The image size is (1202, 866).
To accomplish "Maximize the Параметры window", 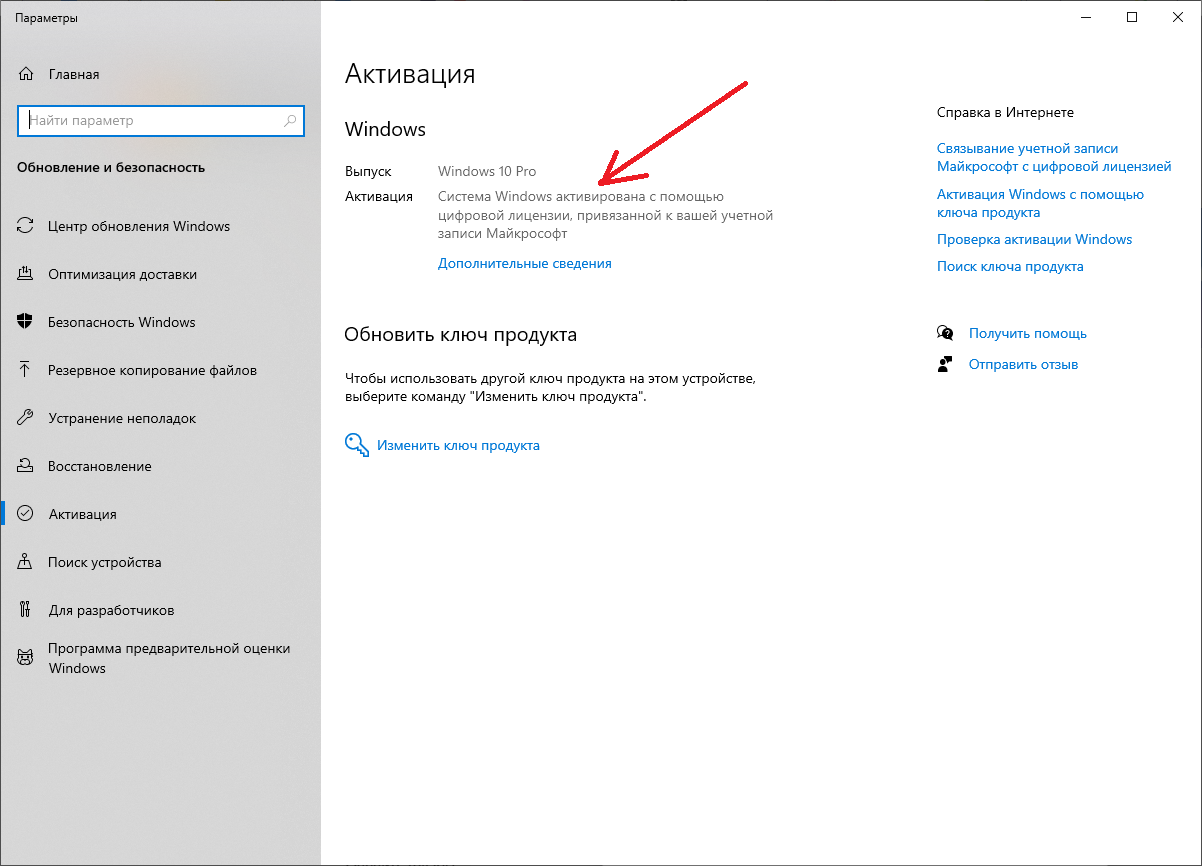I will (x=1132, y=17).
